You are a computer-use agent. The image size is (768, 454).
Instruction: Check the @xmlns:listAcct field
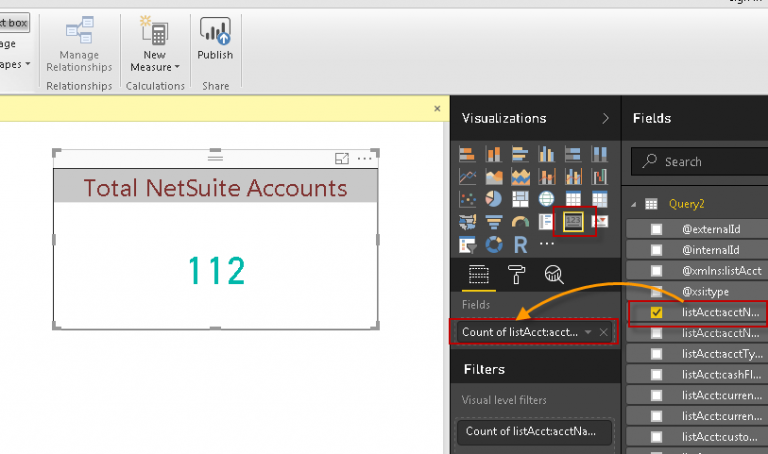[x=656, y=271]
